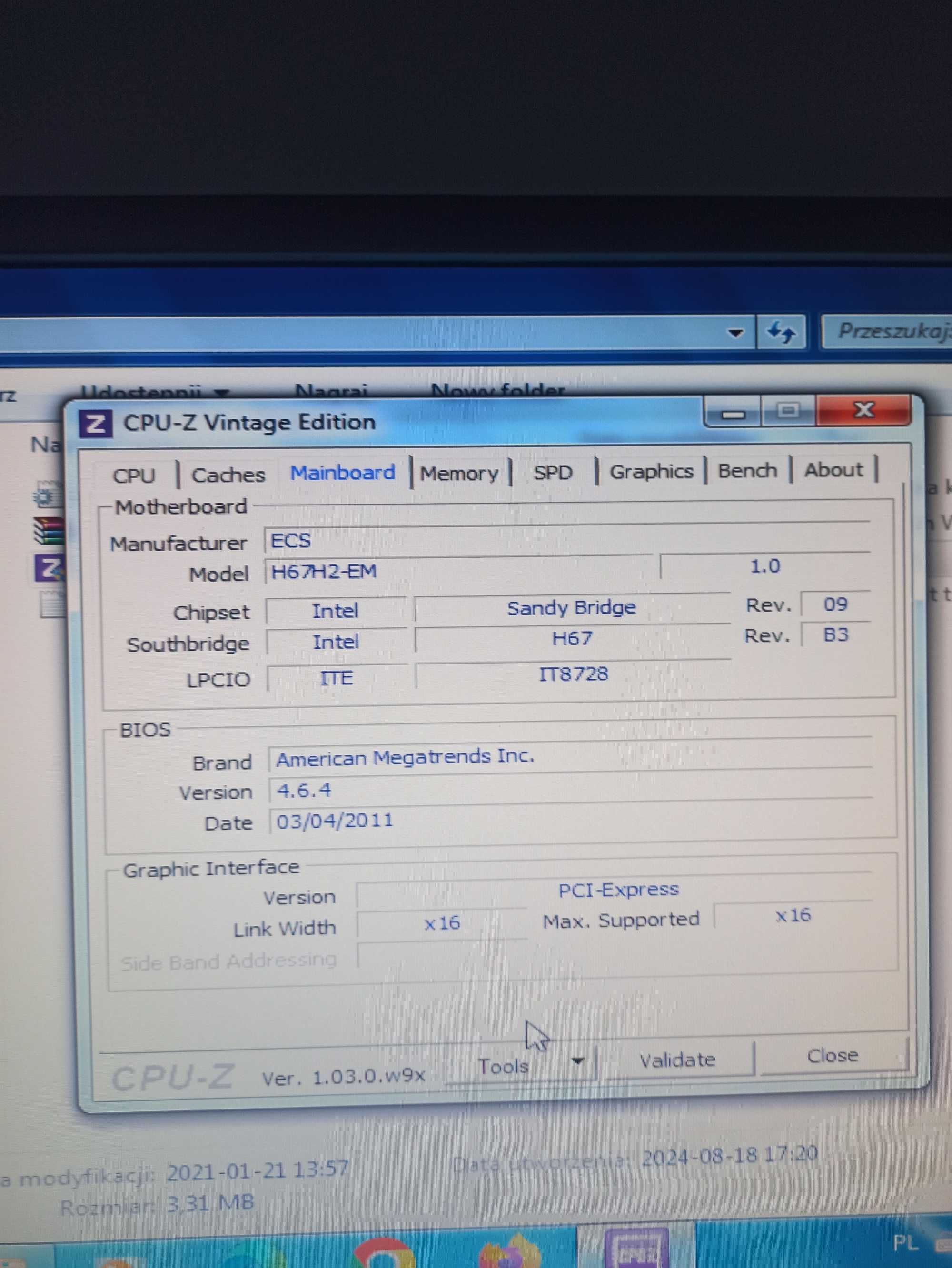This screenshot has height=1268, width=952.
Task: Select the CPU-Z application file icon in Explorer
Action: click(50, 568)
